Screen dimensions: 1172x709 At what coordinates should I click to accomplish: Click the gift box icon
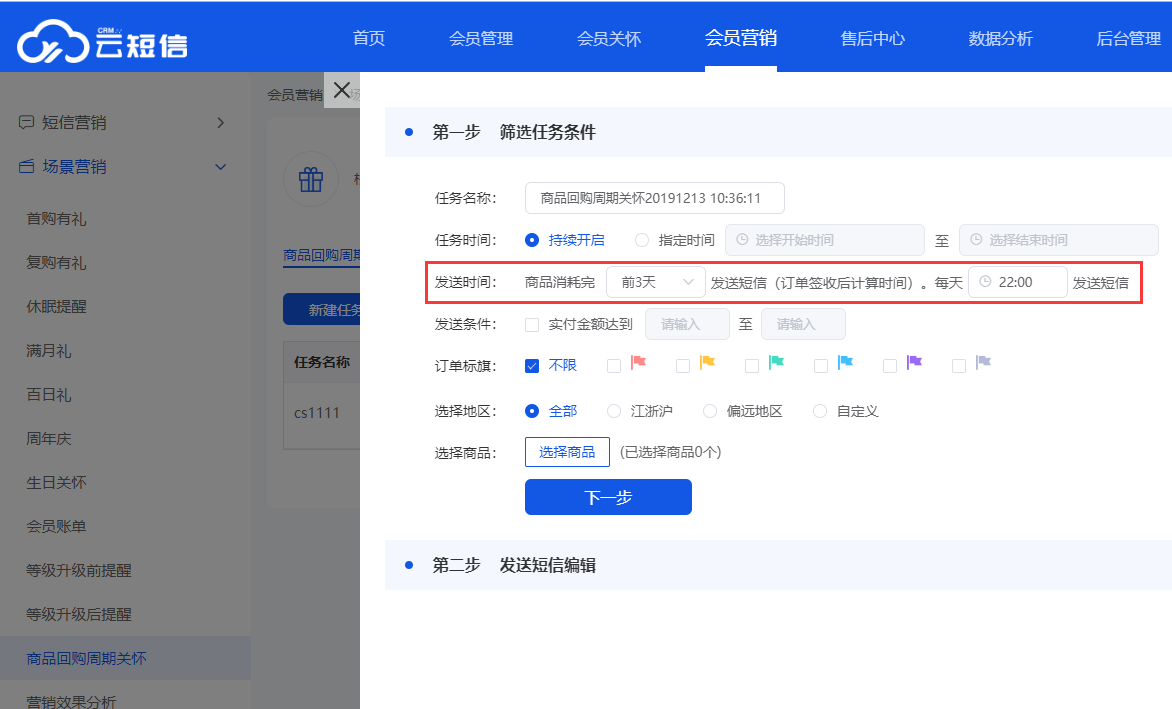[x=311, y=180]
